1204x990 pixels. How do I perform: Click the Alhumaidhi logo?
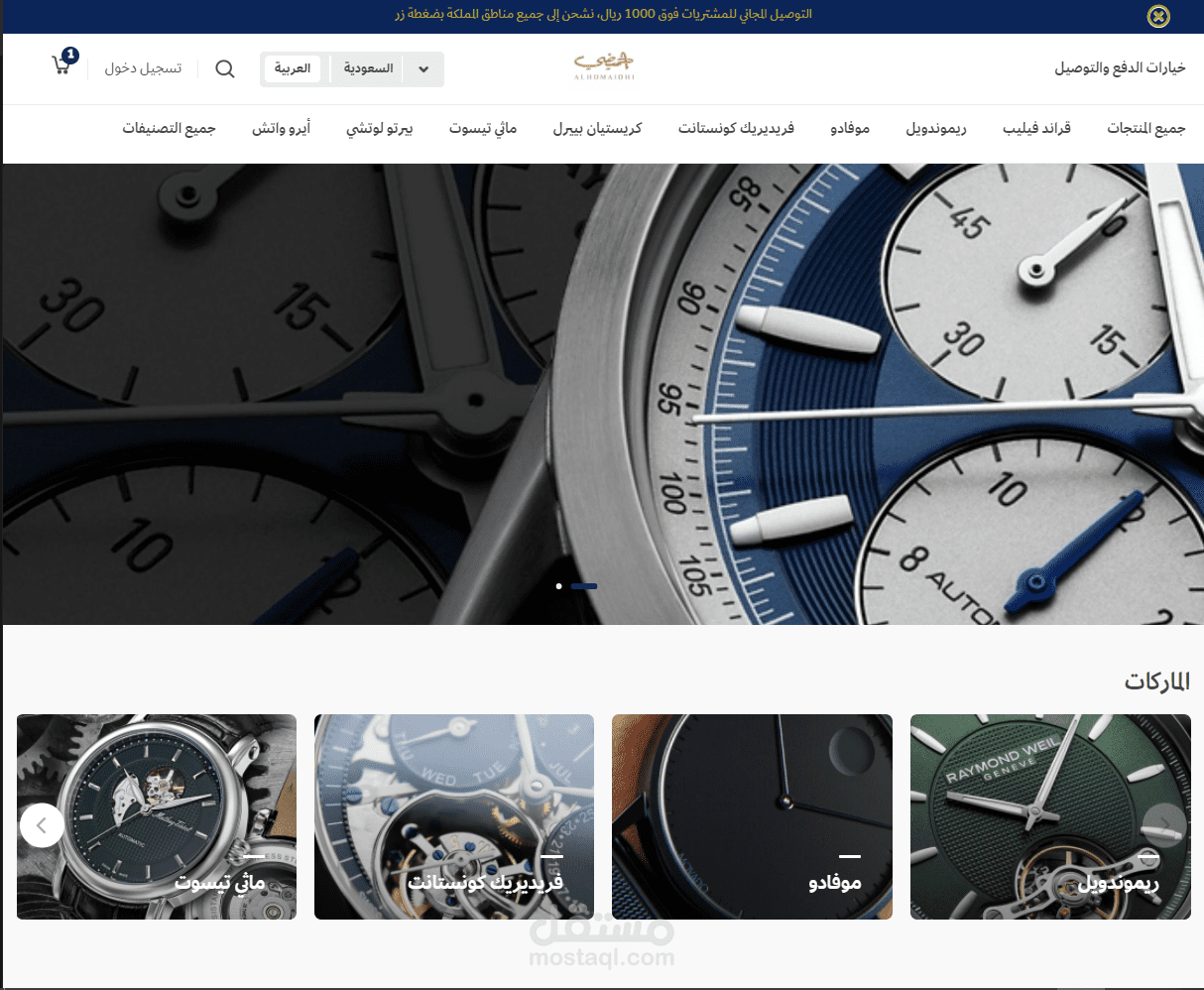604,65
